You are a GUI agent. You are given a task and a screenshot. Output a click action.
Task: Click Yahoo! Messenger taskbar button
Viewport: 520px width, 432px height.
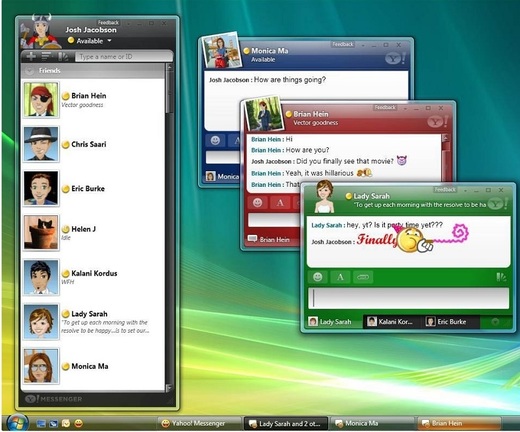199,423
